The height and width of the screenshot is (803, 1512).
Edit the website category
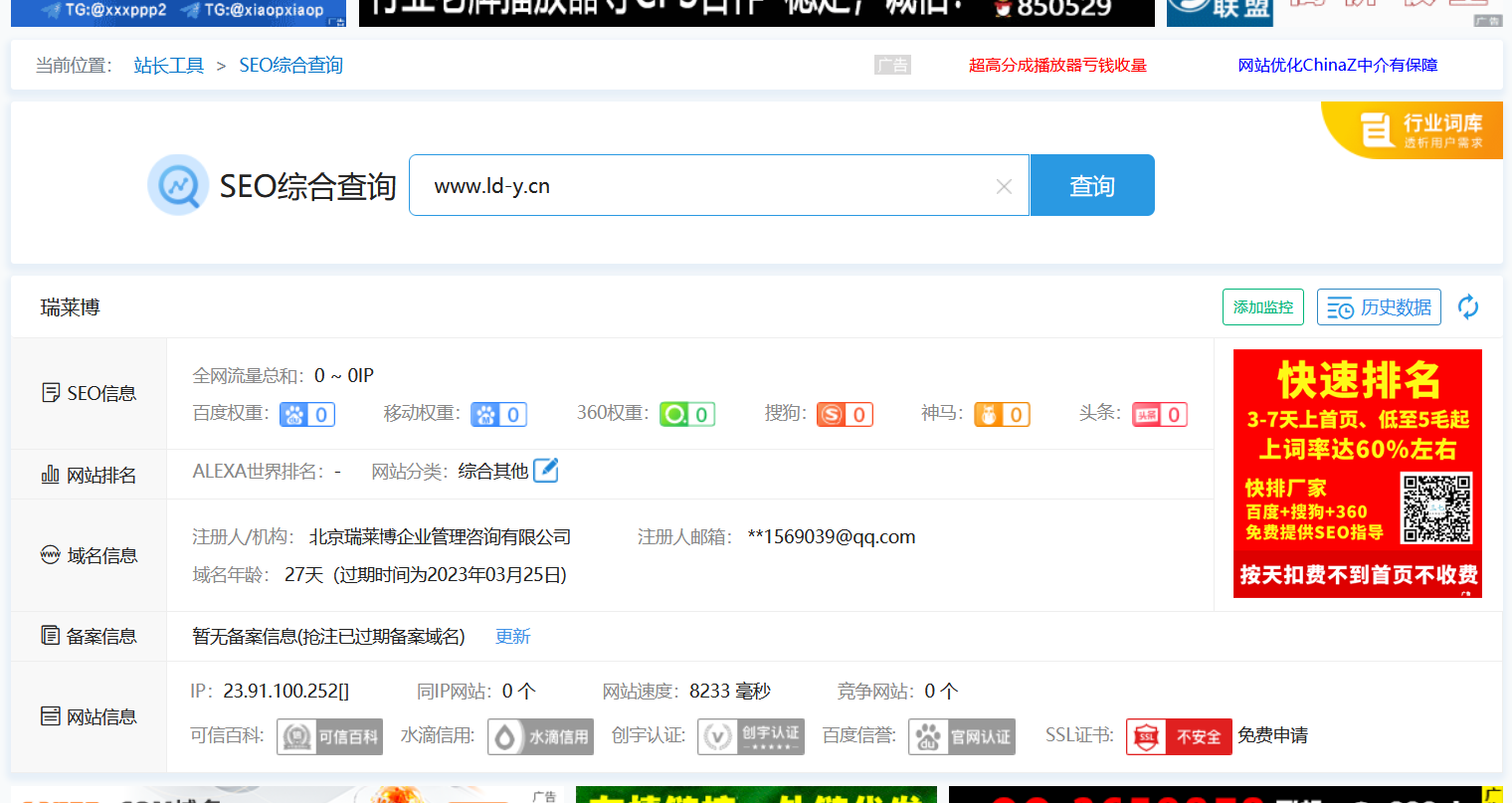(546, 470)
